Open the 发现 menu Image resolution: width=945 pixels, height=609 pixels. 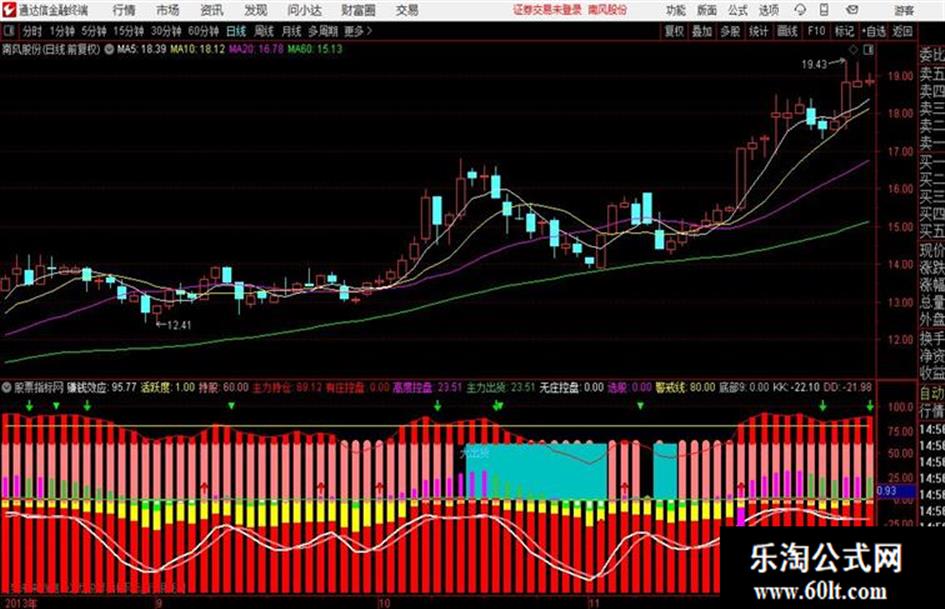[x=256, y=10]
